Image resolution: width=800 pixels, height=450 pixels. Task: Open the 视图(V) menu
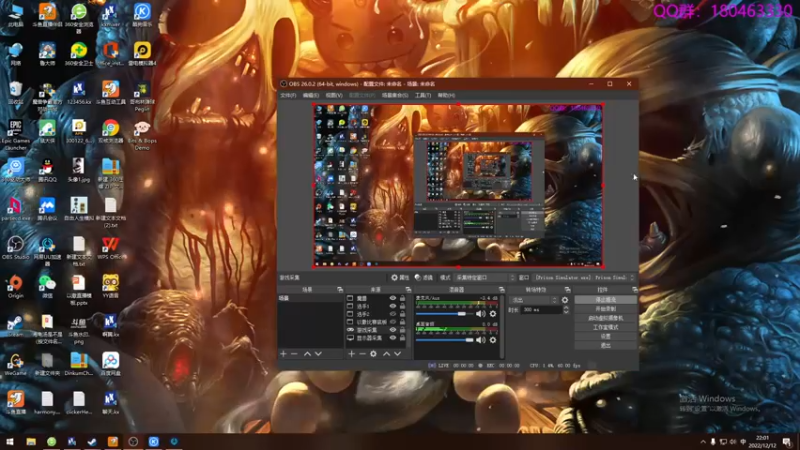click(334, 95)
